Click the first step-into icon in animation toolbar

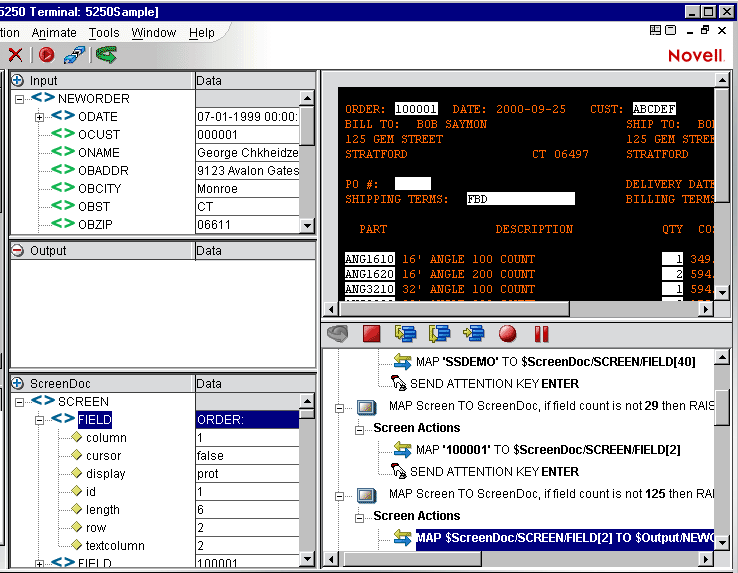click(x=405, y=334)
